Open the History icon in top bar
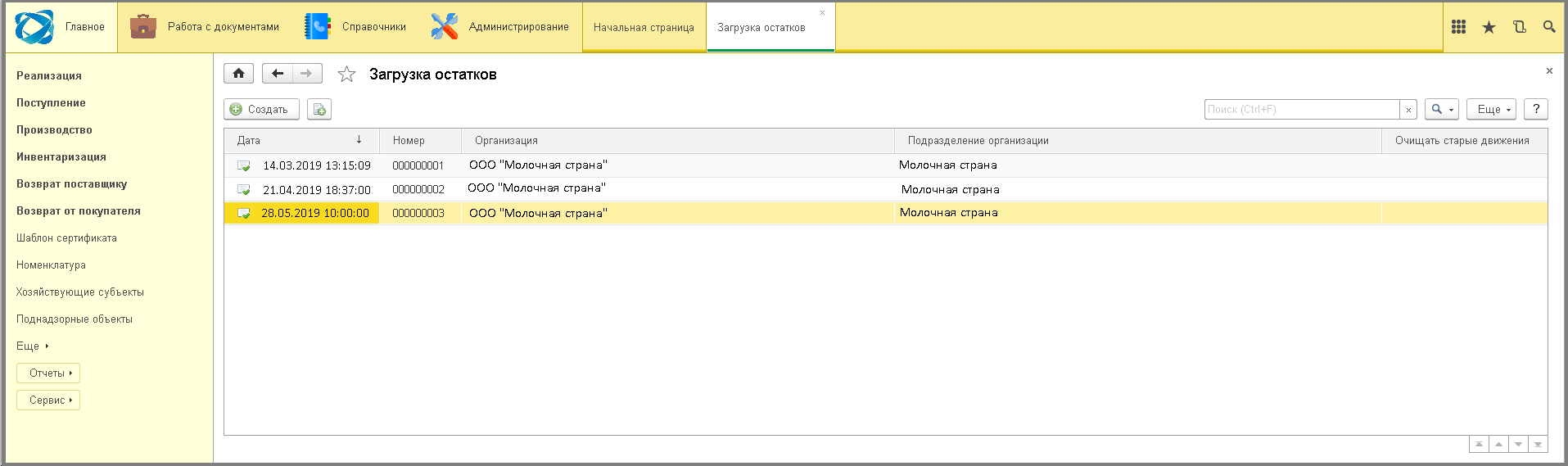This screenshot has width=1568, height=466. [1519, 27]
